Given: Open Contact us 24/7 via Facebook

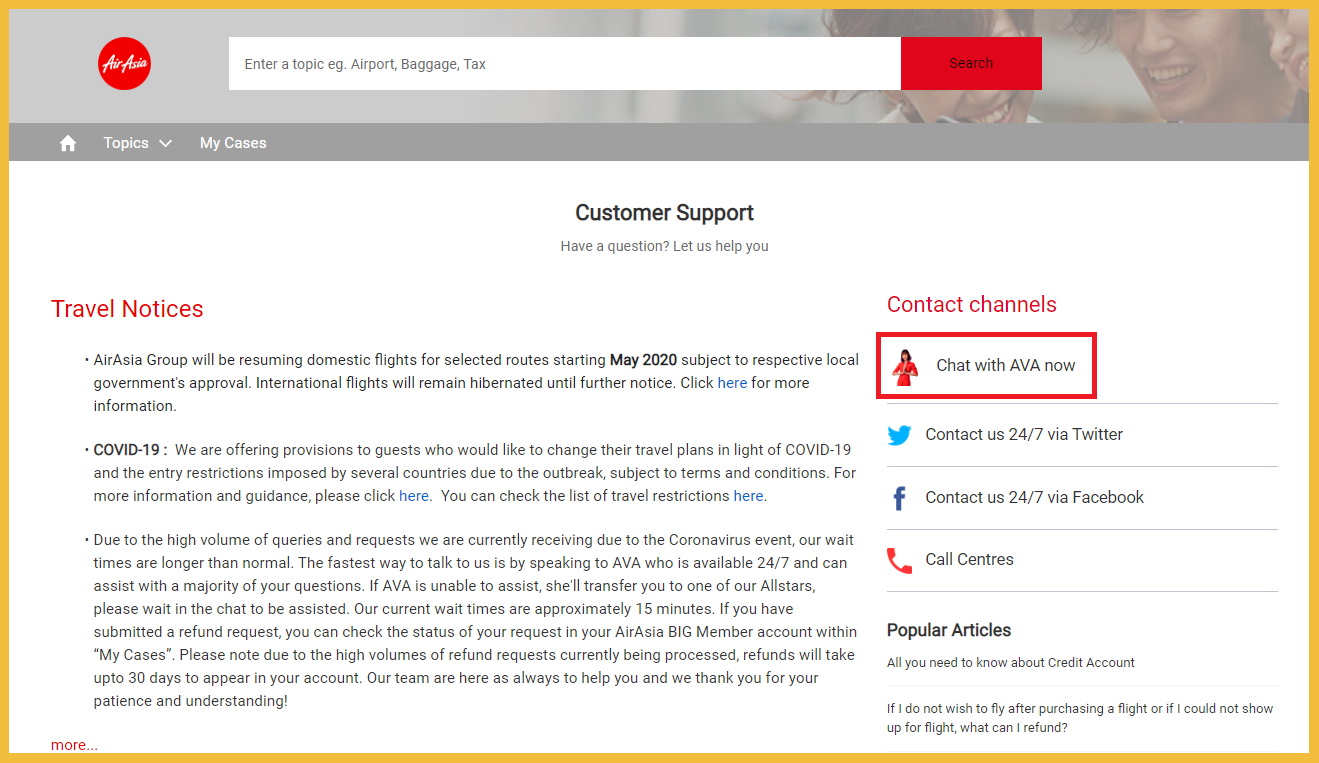Looking at the screenshot, I should [x=1034, y=497].
